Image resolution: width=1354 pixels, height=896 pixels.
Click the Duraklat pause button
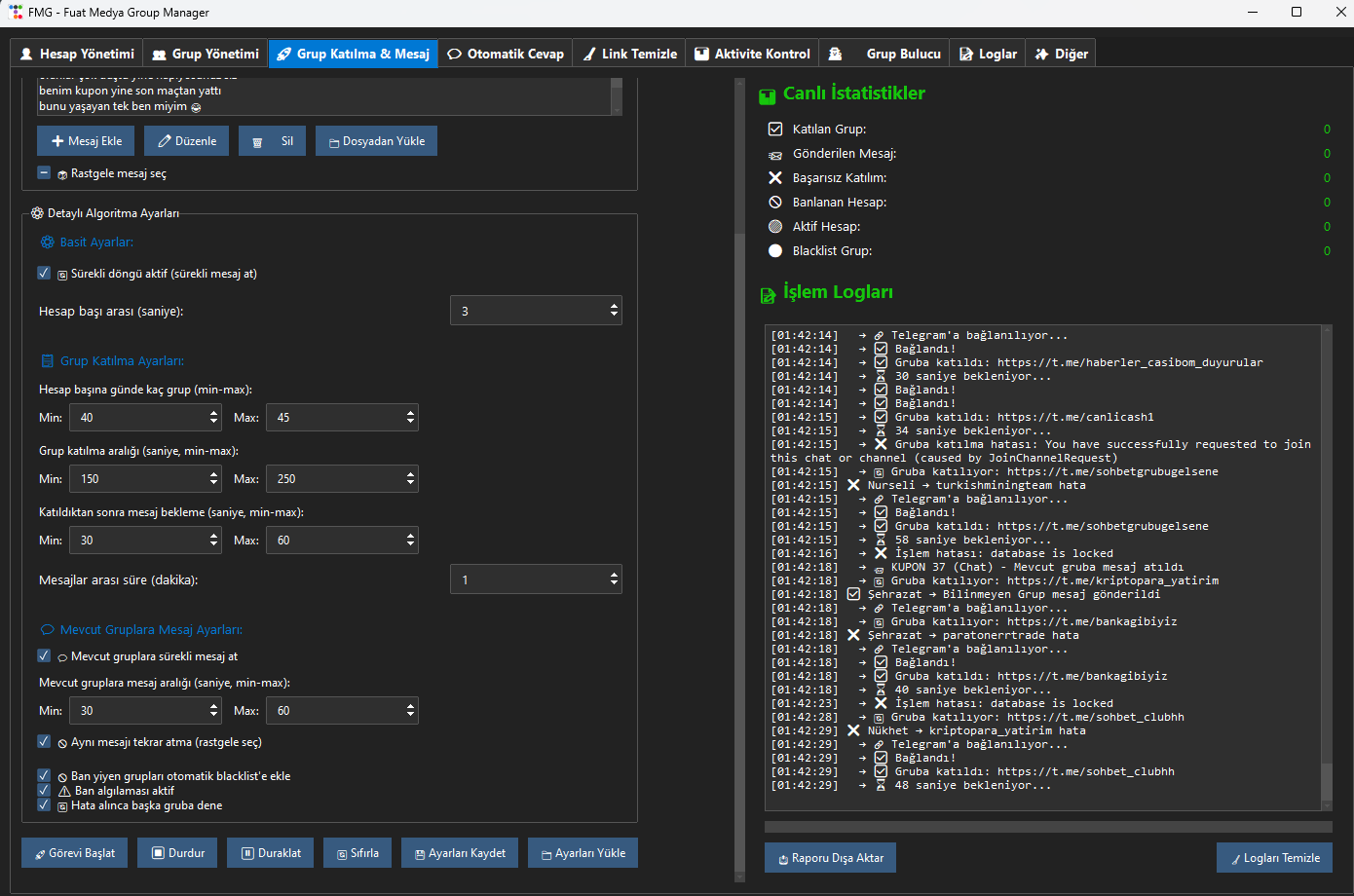click(x=271, y=853)
